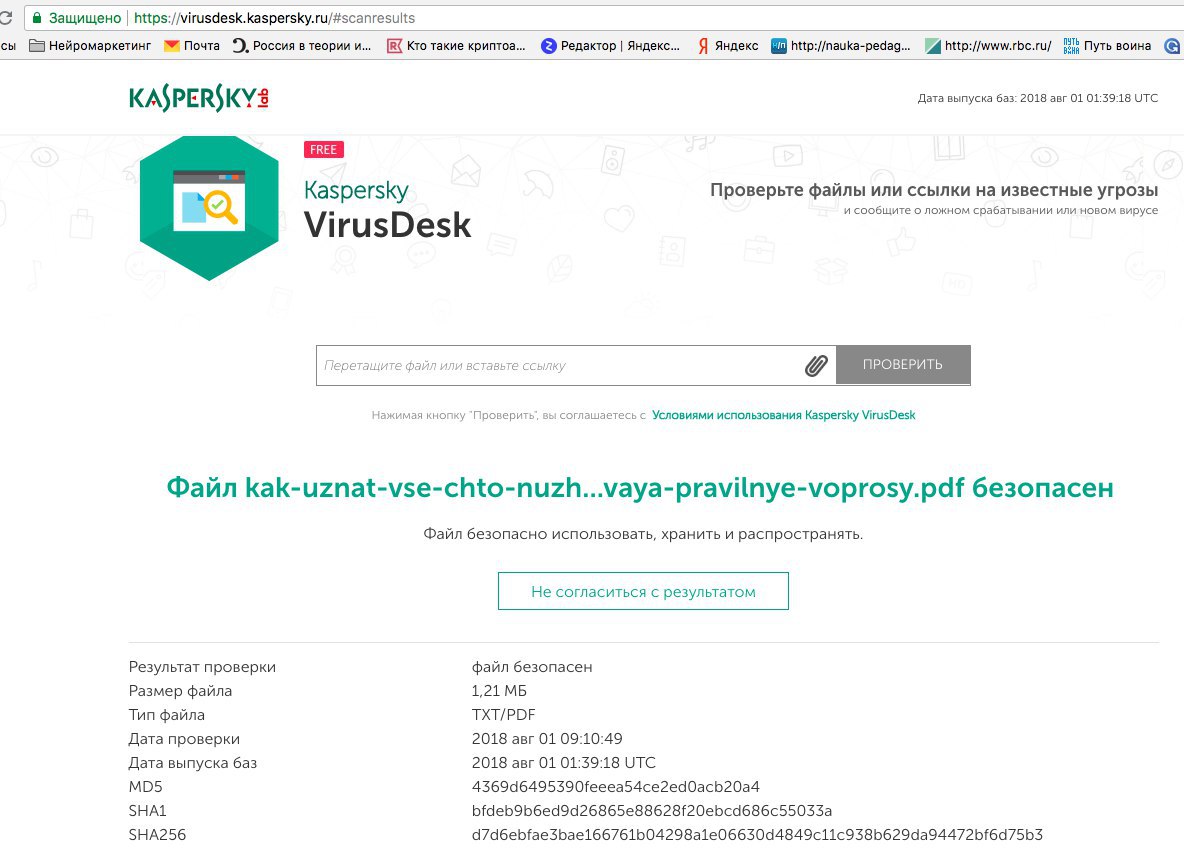The height and width of the screenshot is (863, 1184).
Task: Click the 'Размер файла' label
Action: click(180, 691)
